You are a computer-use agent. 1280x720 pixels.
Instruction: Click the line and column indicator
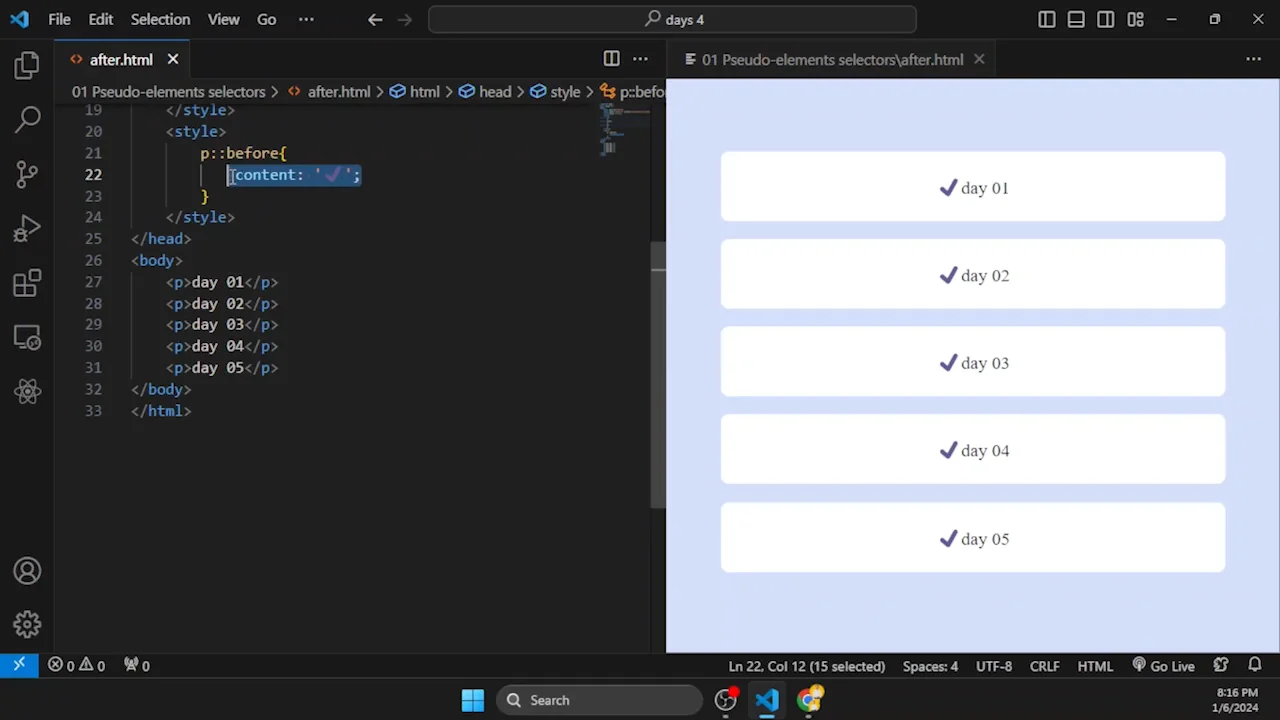pos(807,666)
